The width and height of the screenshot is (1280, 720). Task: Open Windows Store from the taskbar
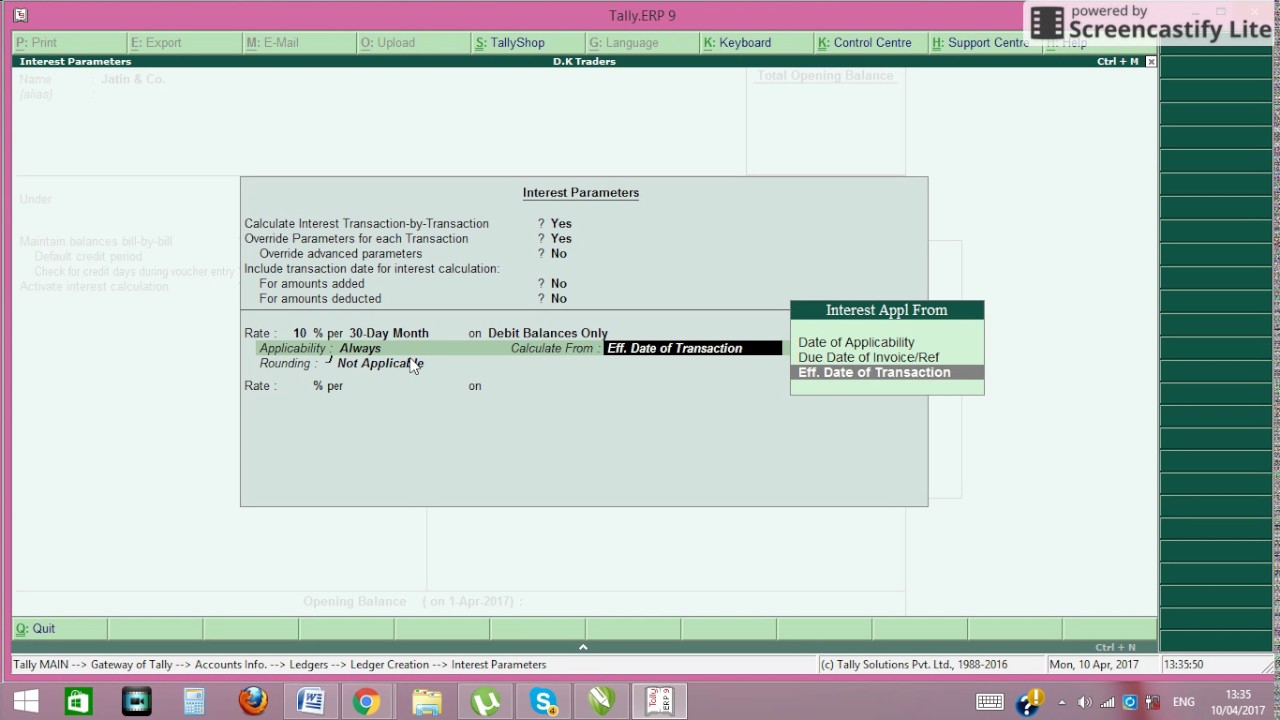tap(78, 702)
